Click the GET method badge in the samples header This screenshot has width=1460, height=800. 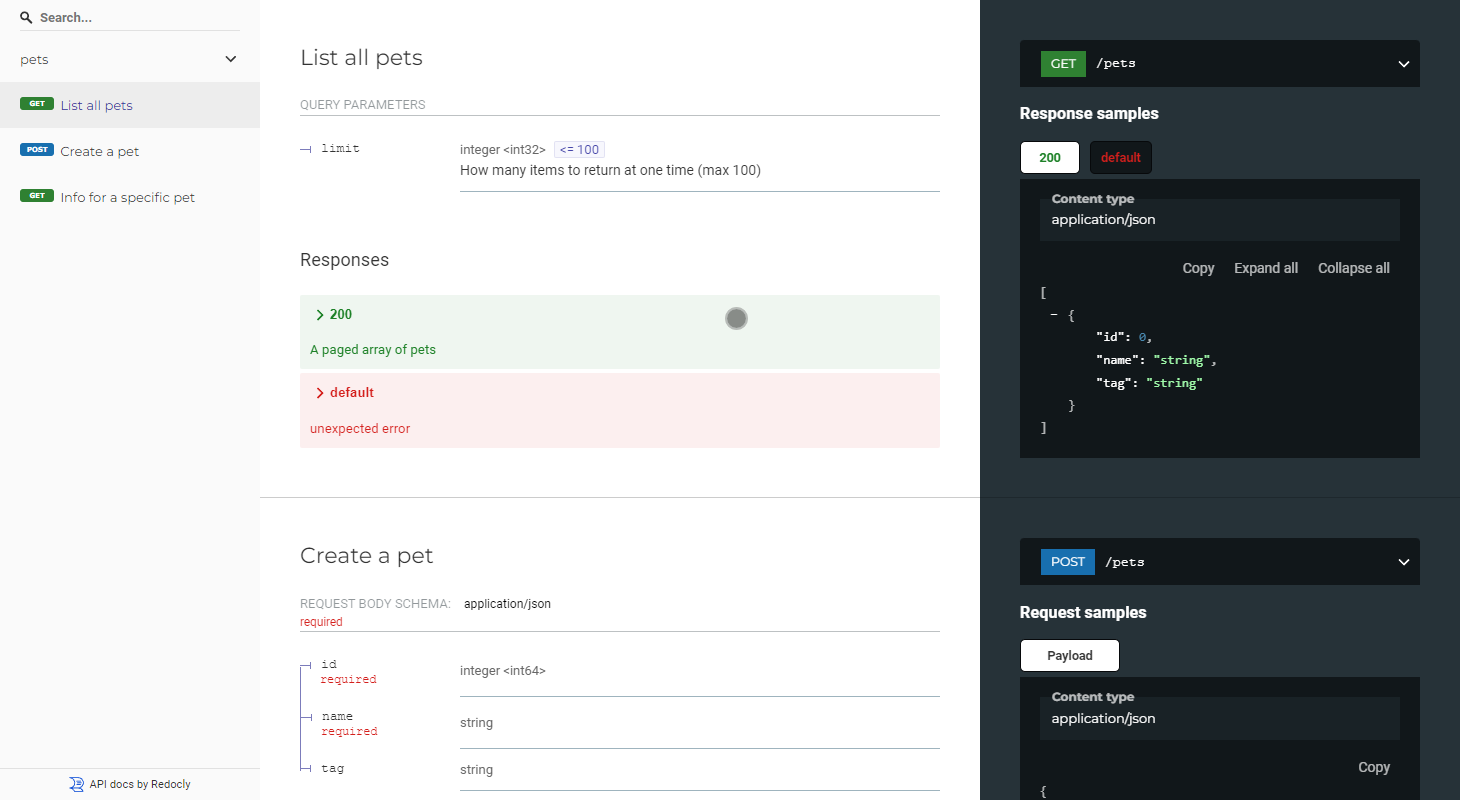coord(1062,63)
